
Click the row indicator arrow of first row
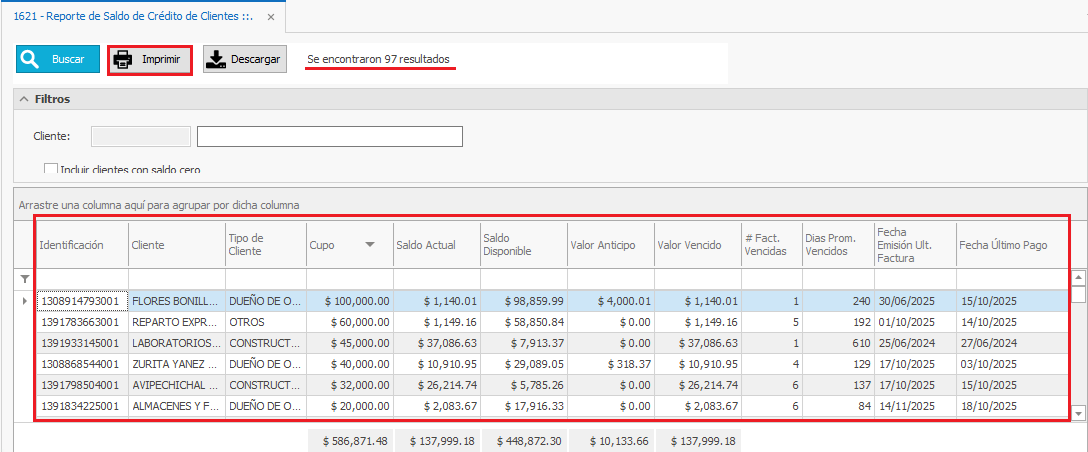tap(25, 300)
